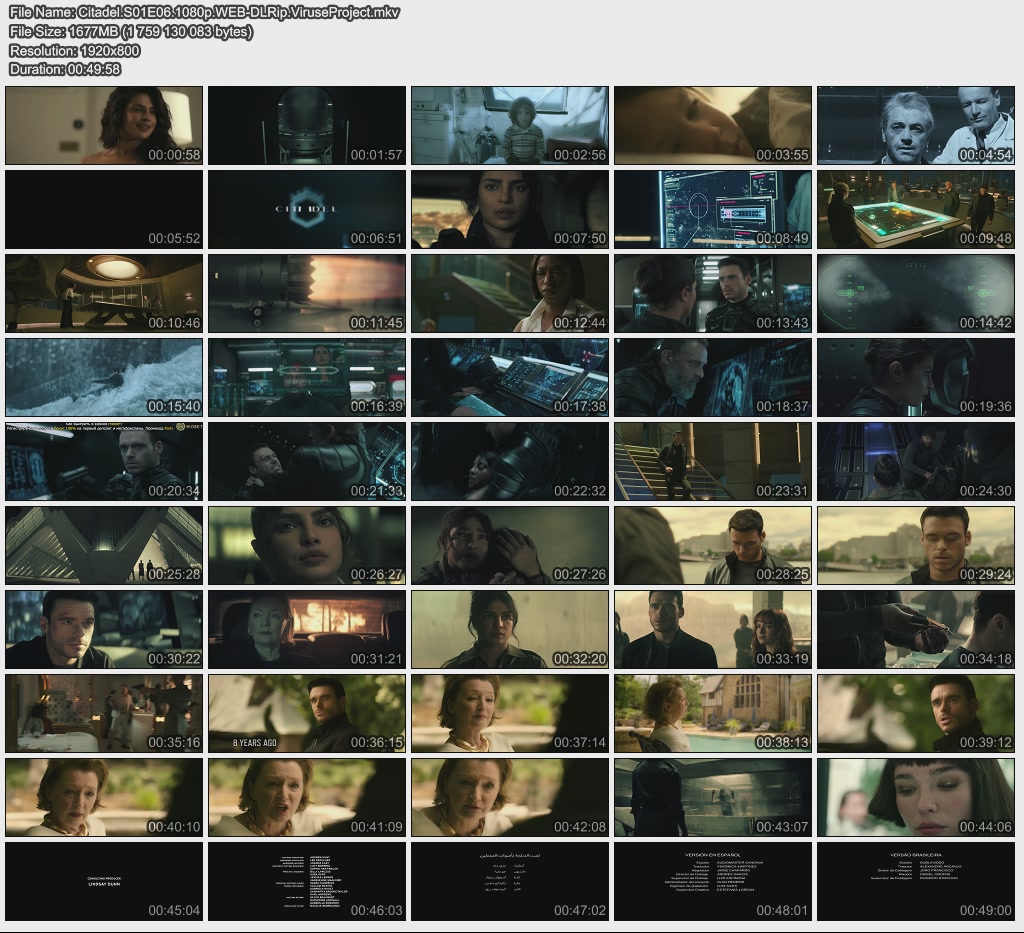Click the poolside house frame at 00:38:13
Viewport: 1024px width, 933px height.
[x=713, y=714]
